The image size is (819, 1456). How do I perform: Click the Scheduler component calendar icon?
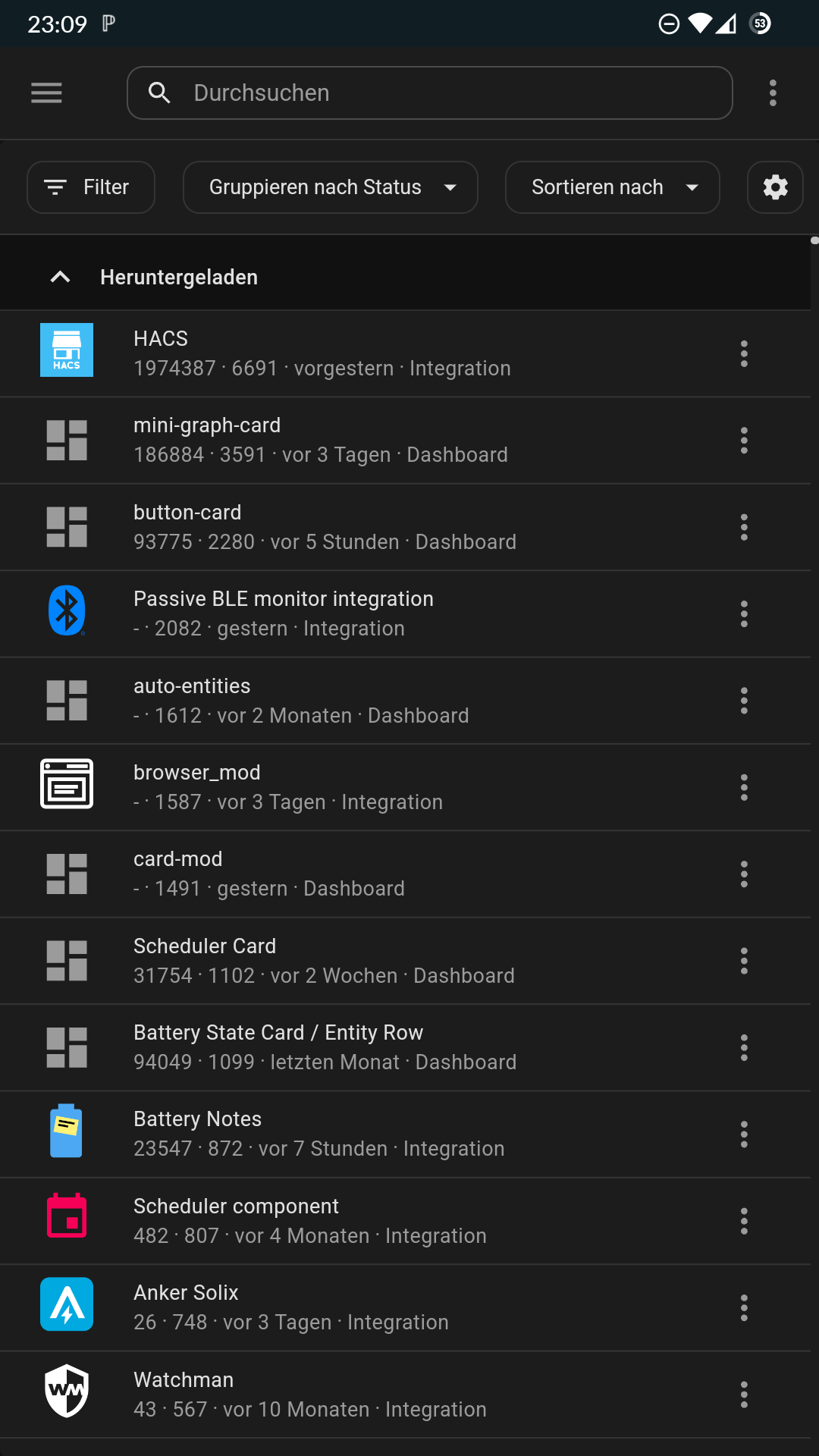point(67,1217)
